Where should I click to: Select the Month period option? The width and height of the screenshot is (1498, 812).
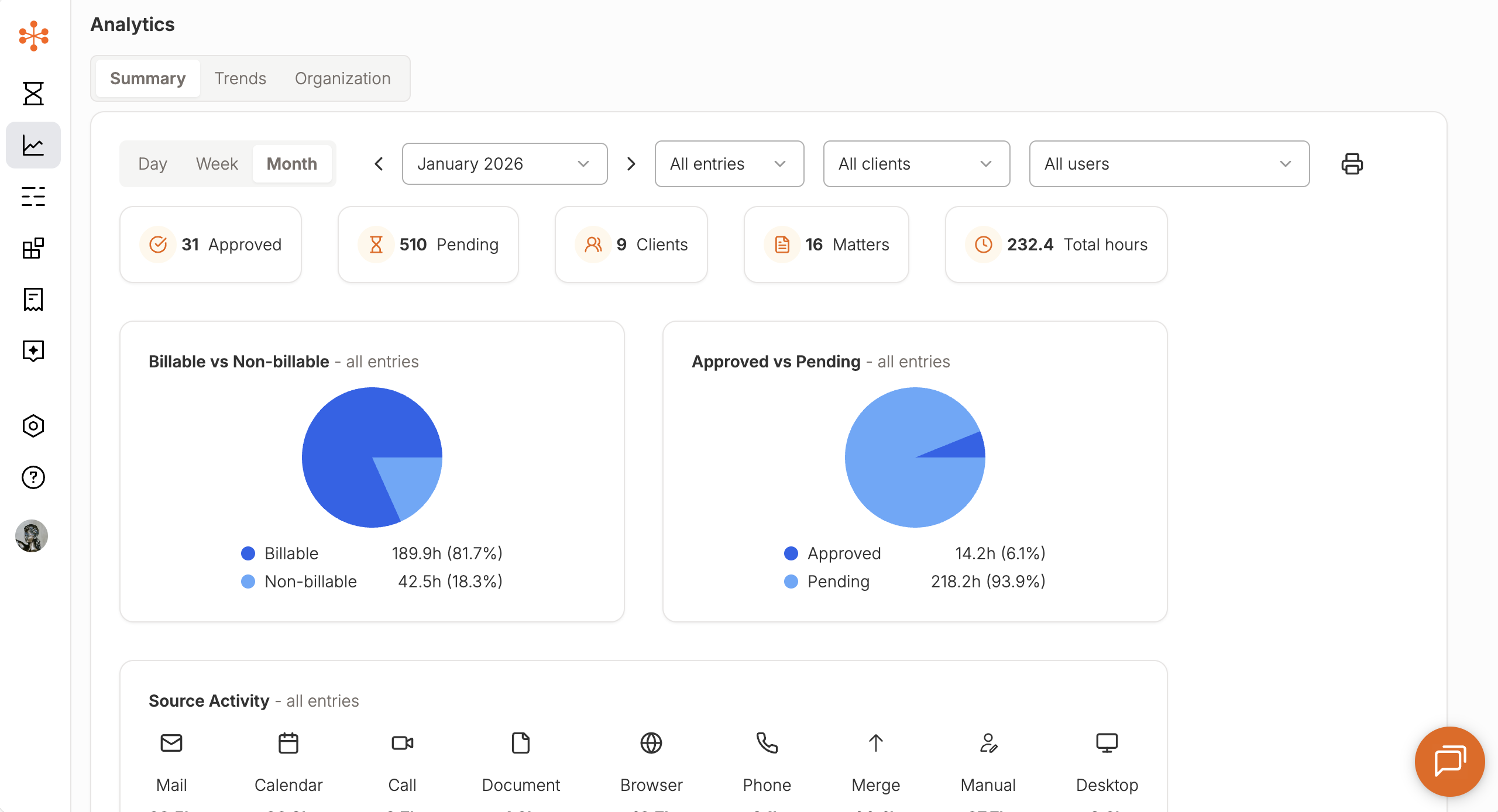pos(291,164)
